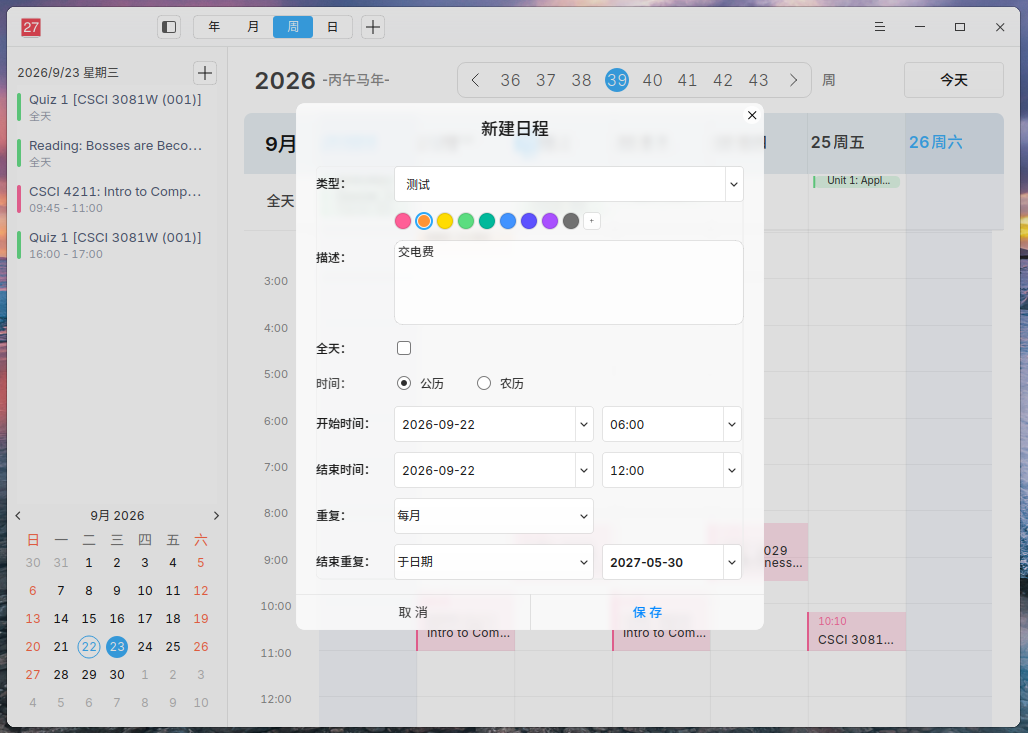The height and width of the screenshot is (733, 1028).
Task: Open the start date dropdown
Action: click(494, 424)
